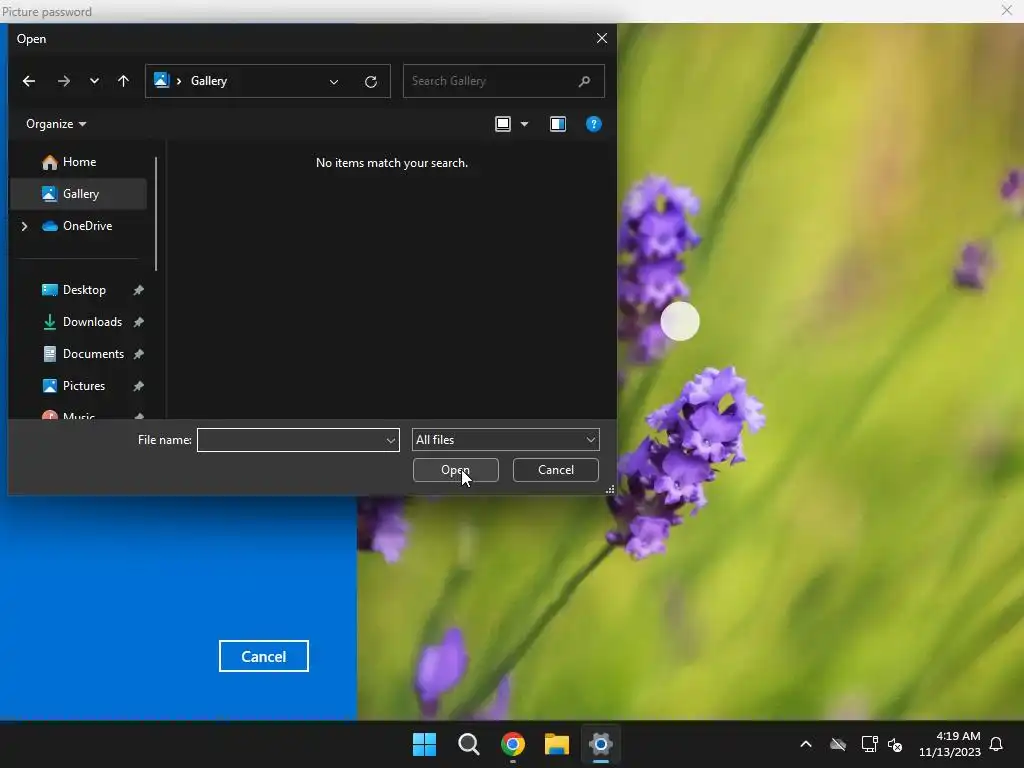Open the Pictures quick access folder
The height and width of the screenshot is (768, 1024).
coord(84,386)
